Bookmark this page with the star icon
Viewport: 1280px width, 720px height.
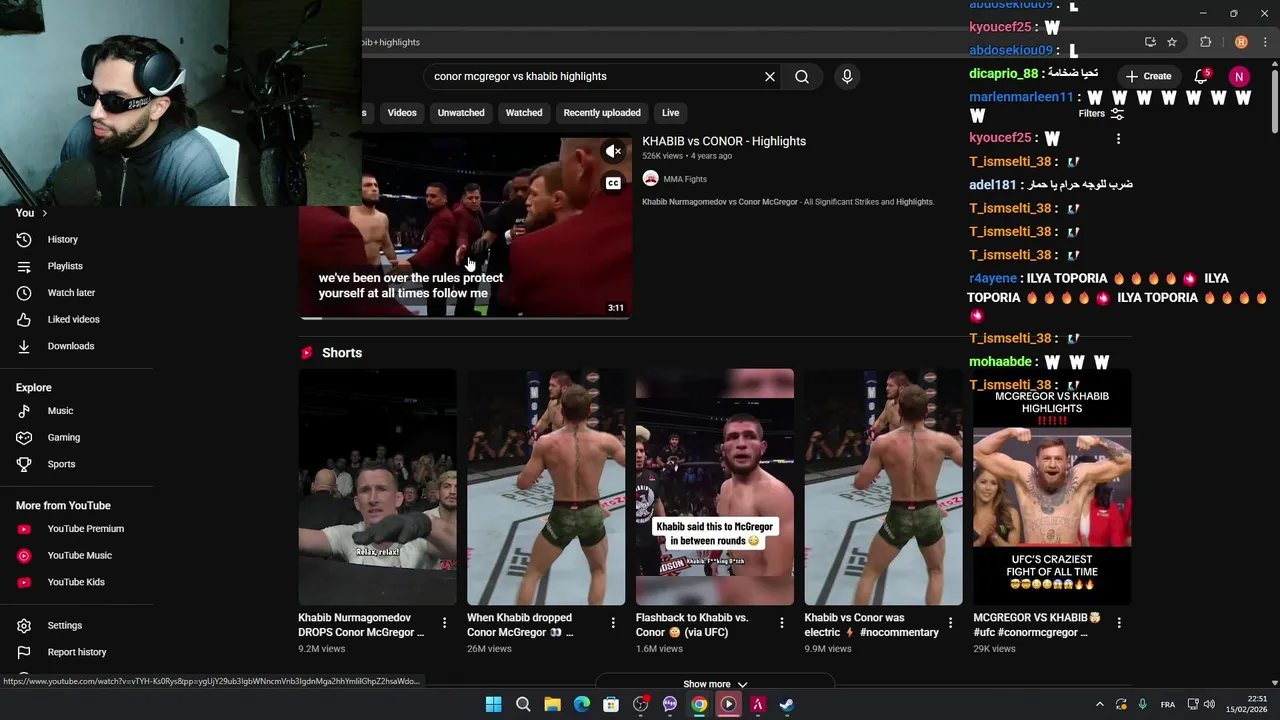pos(1172,42)
